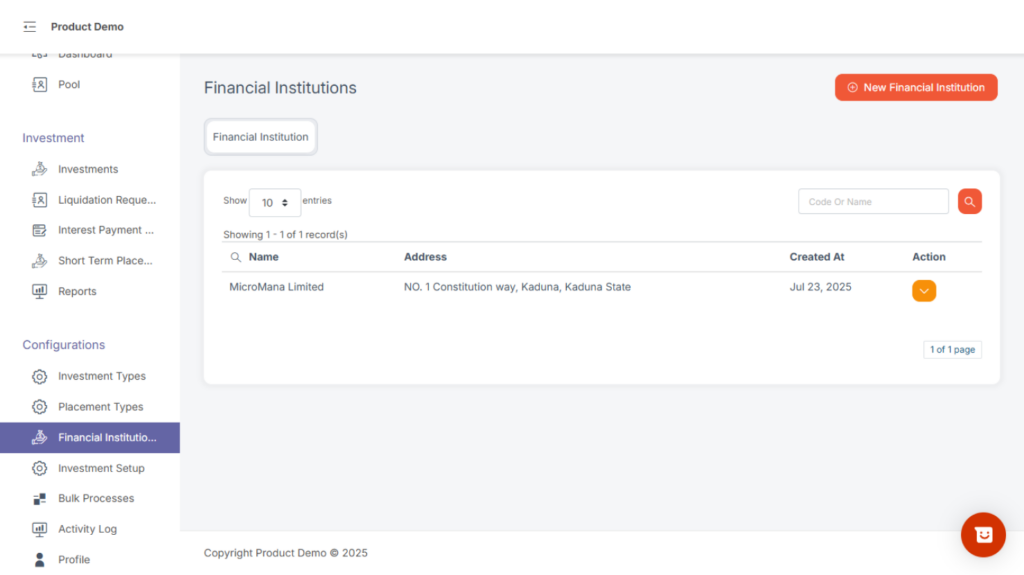This screenshot has height=575, width=1024.
Task: Click the New Financial Institution button
Action: 915,88
